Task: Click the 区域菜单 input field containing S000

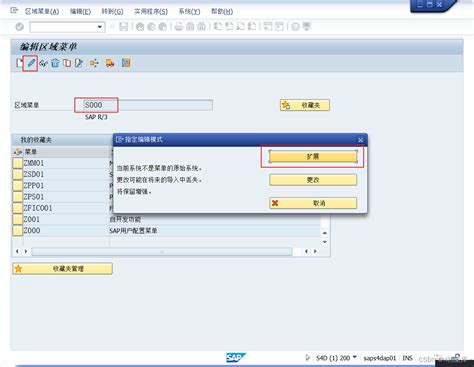Action: pyautogui.click(x=148, y=105)
